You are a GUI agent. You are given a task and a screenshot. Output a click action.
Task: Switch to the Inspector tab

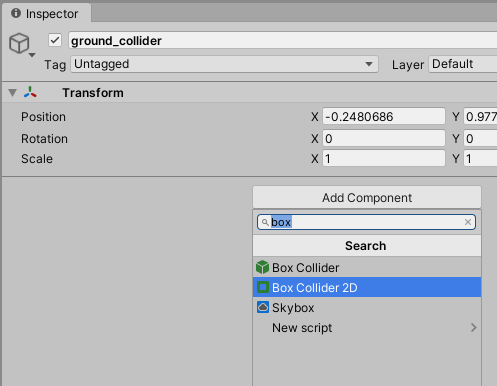click(x=46, y=14)
